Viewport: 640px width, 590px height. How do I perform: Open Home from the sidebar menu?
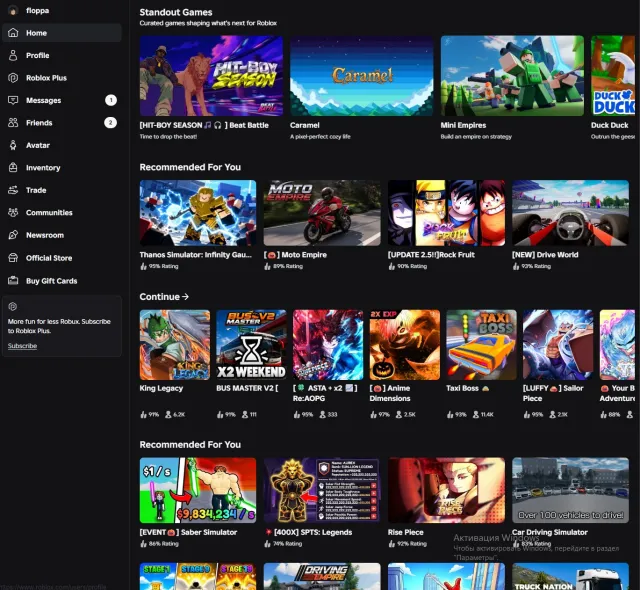click(62, 33)
